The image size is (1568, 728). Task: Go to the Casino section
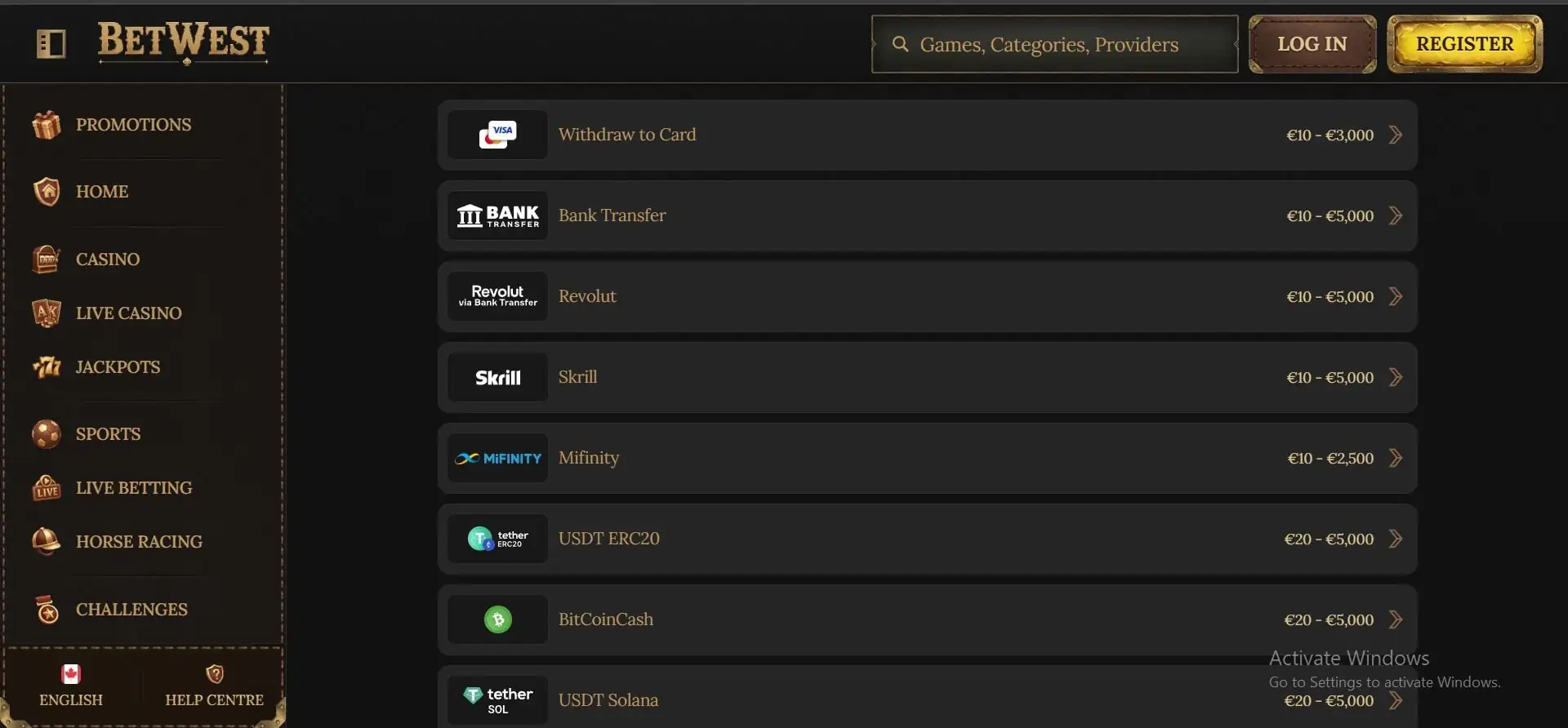[108, 260]
